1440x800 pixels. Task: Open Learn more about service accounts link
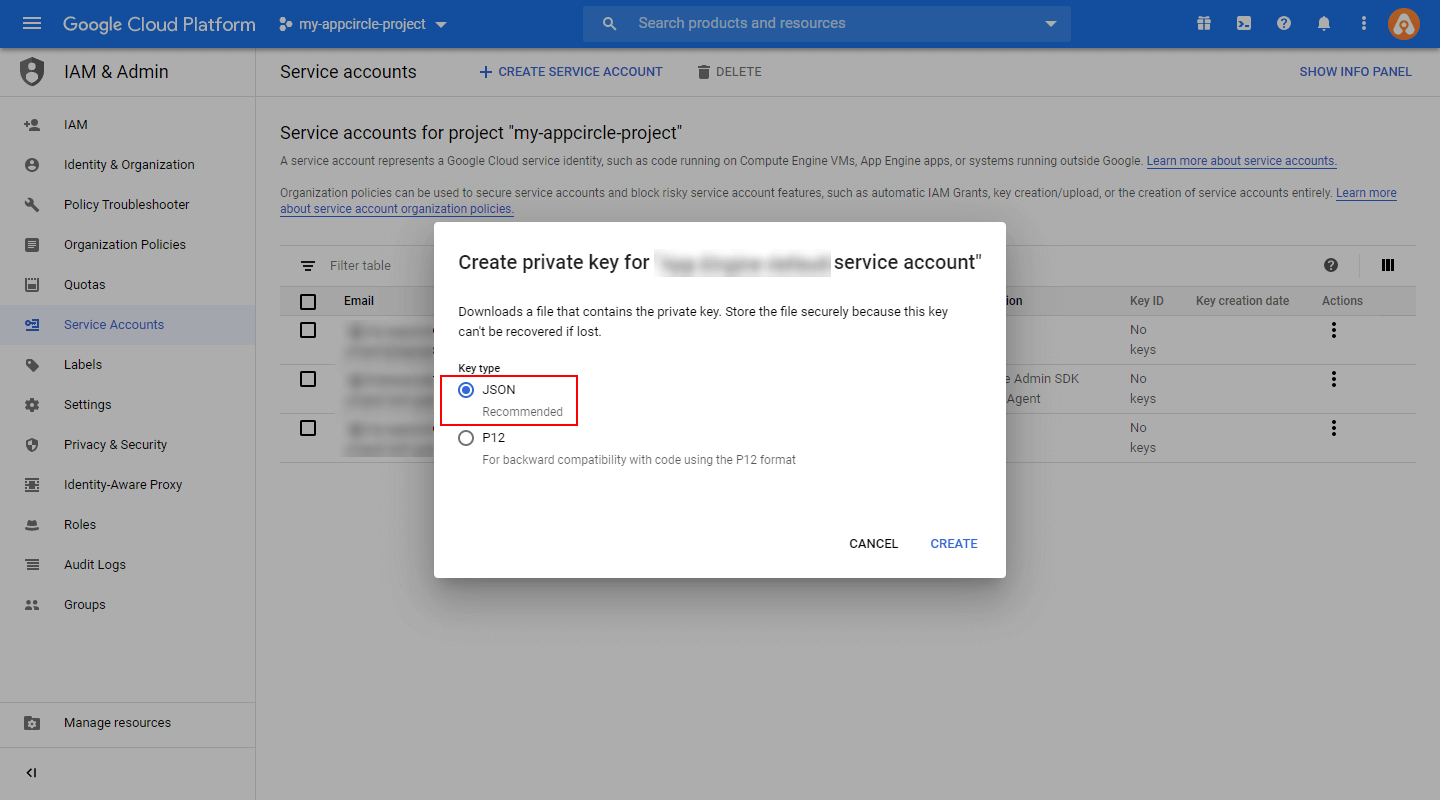click(x=1241, y=161)
